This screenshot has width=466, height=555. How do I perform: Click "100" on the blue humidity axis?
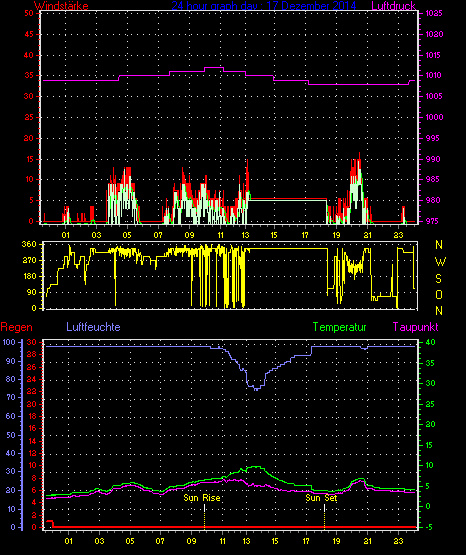[9, 342]
